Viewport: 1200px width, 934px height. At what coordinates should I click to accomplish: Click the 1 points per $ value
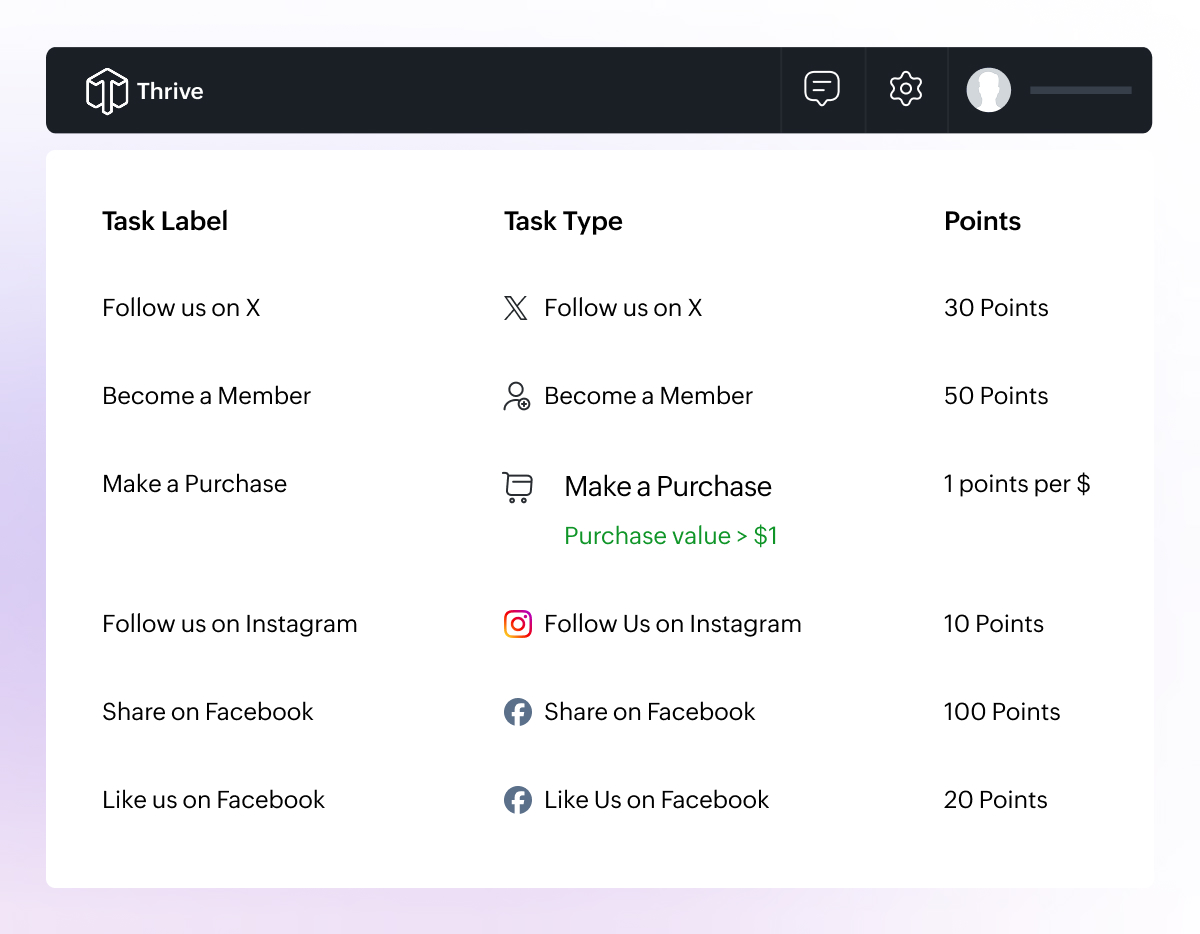point(1017,484)
